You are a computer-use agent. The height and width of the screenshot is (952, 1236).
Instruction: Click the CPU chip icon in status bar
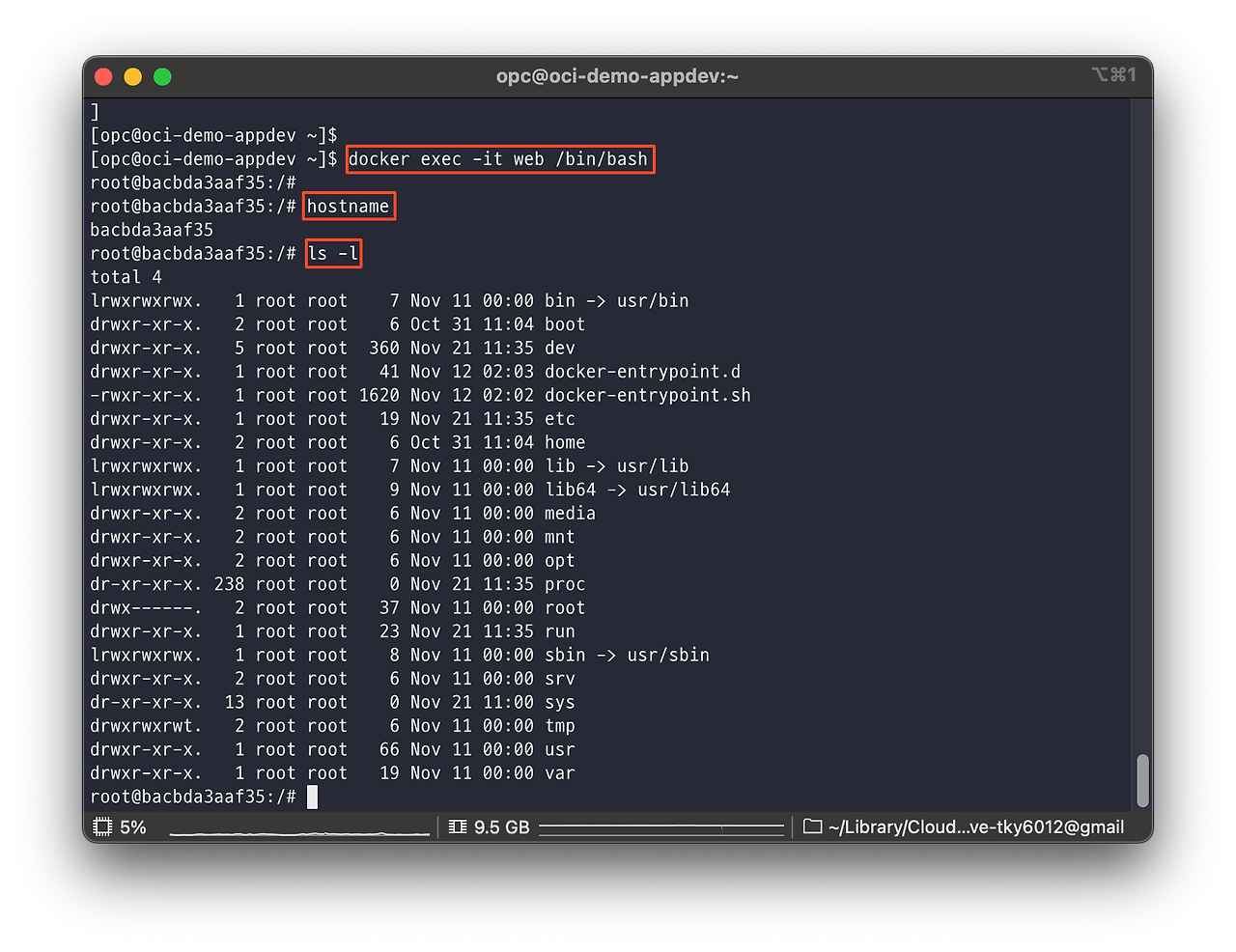point(102,827)
